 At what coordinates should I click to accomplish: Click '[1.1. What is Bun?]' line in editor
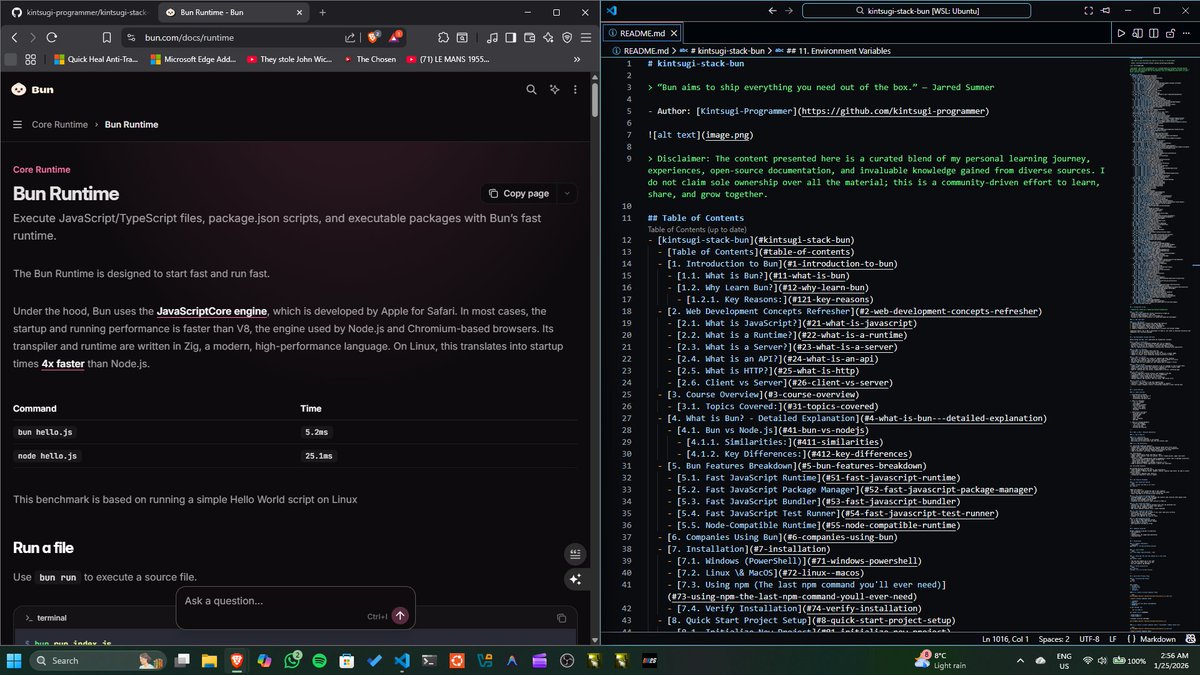coord(763,275)
